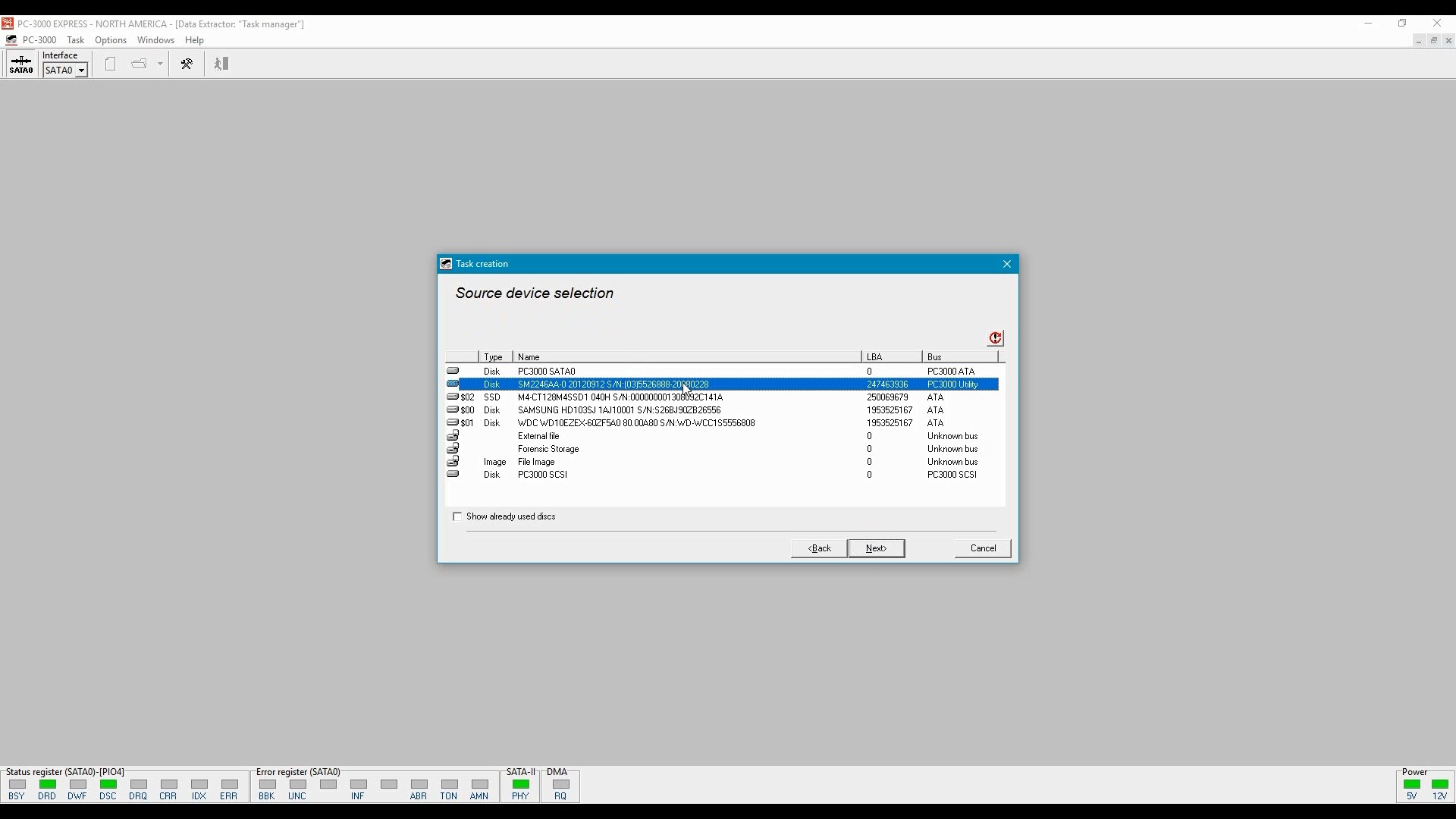Click the LBA column header

(x=891, y=357)
